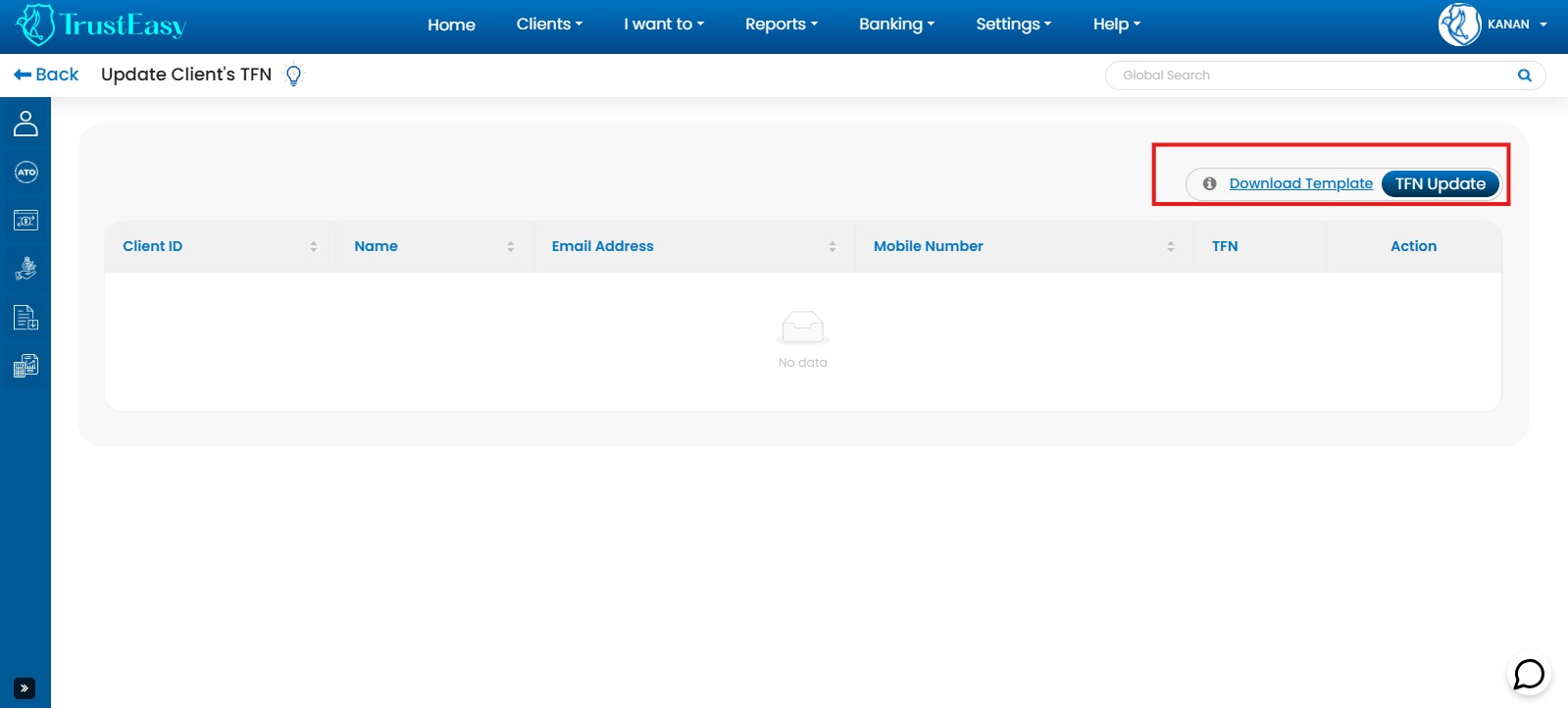This screenshot has height=708, width=1568.
Task: Open the Banking dropdown menu
Action: 896,25
